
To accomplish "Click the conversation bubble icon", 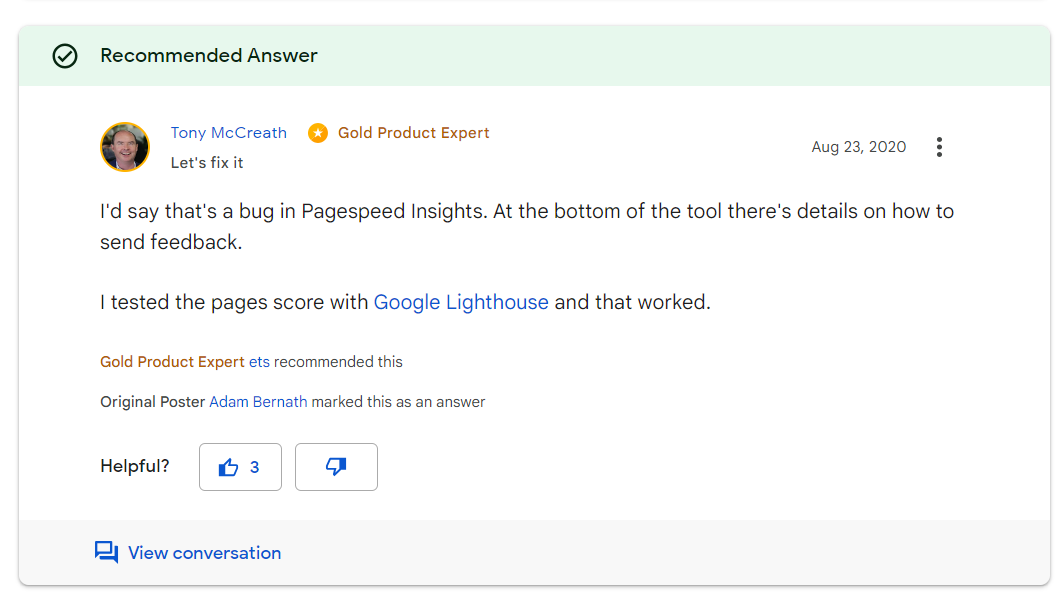I will (x=106, y=552).
